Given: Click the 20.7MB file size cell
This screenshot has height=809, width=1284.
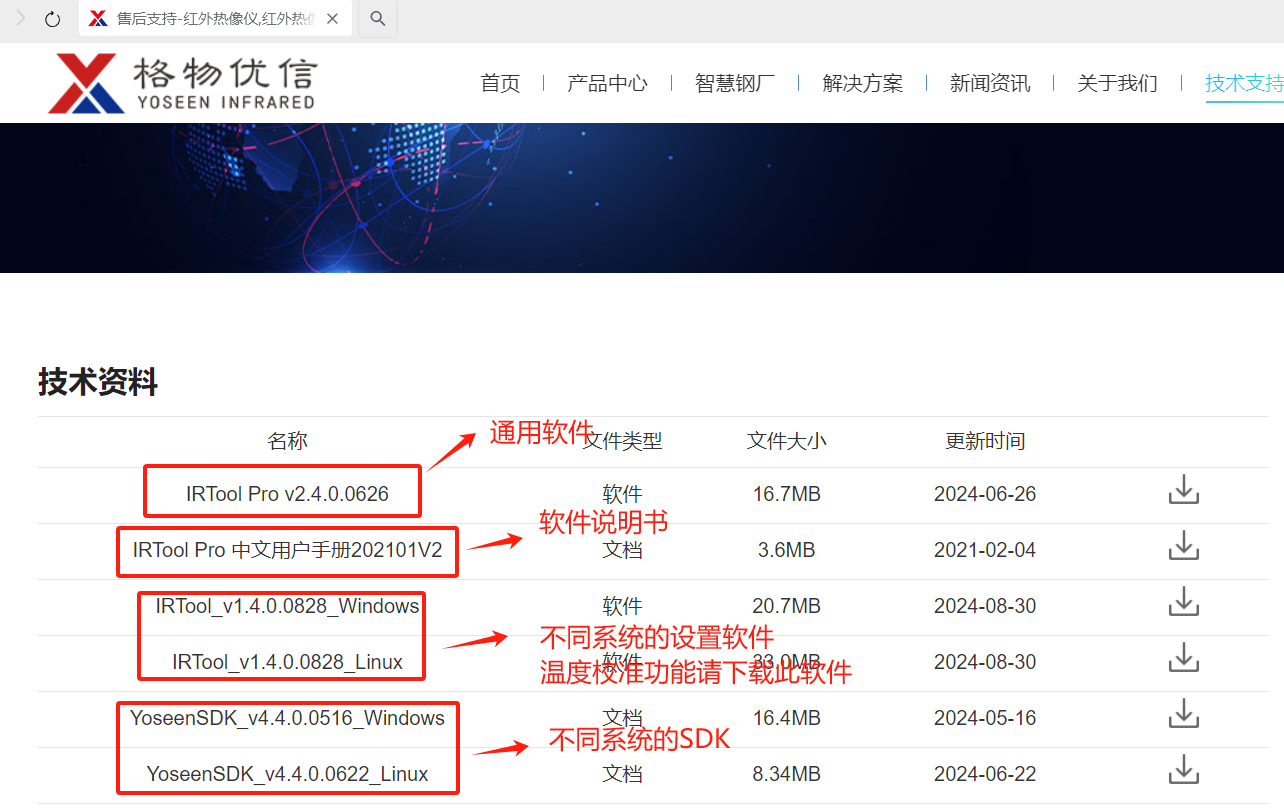Looking at the screenshot, I should pos(786,606).
